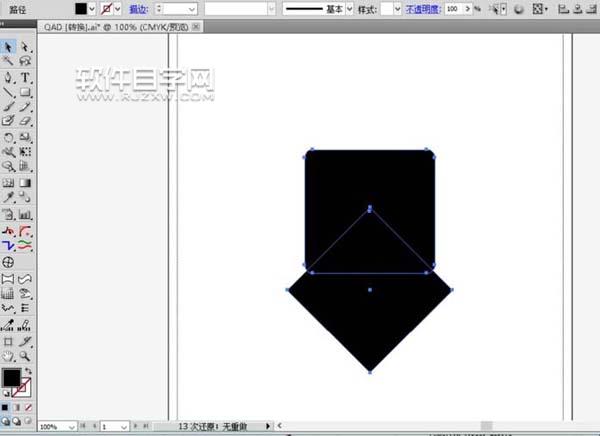Screen dimensions: 600x436
Task: Activate the Zoom magnifier tool
Action: pyautogui.click(x=25, y=355)
